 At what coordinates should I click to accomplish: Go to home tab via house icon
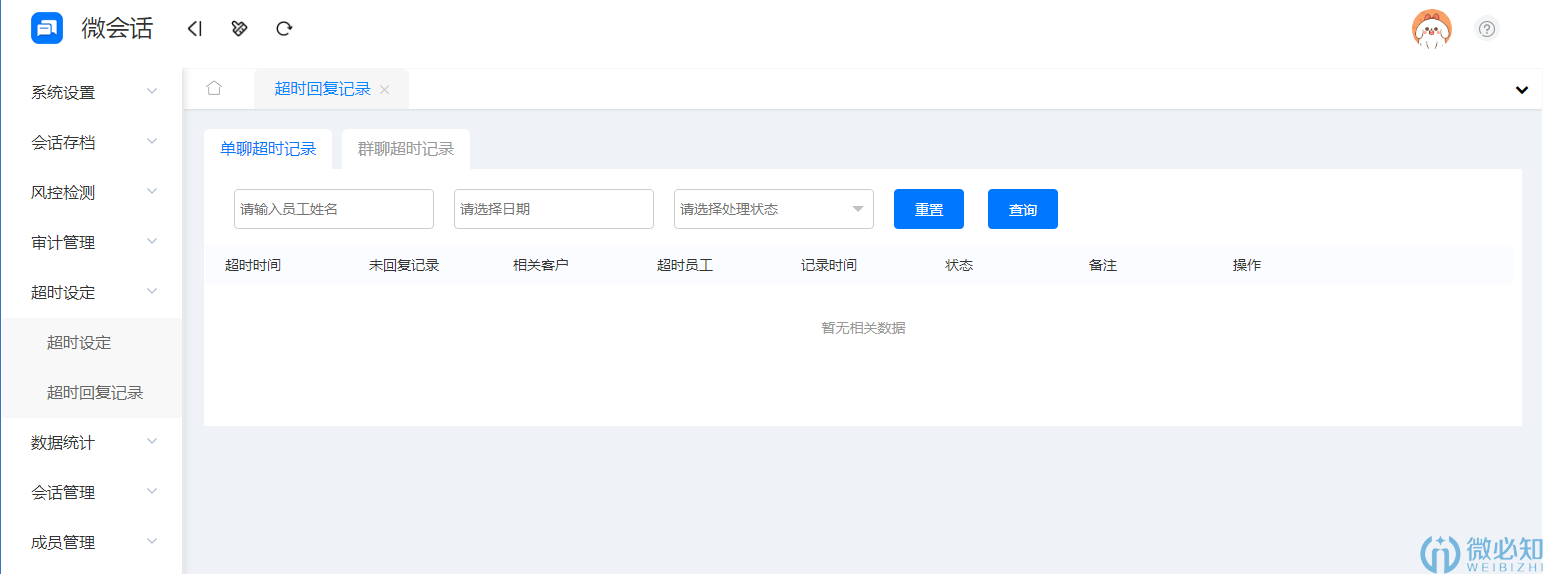[x=213, y=88]
